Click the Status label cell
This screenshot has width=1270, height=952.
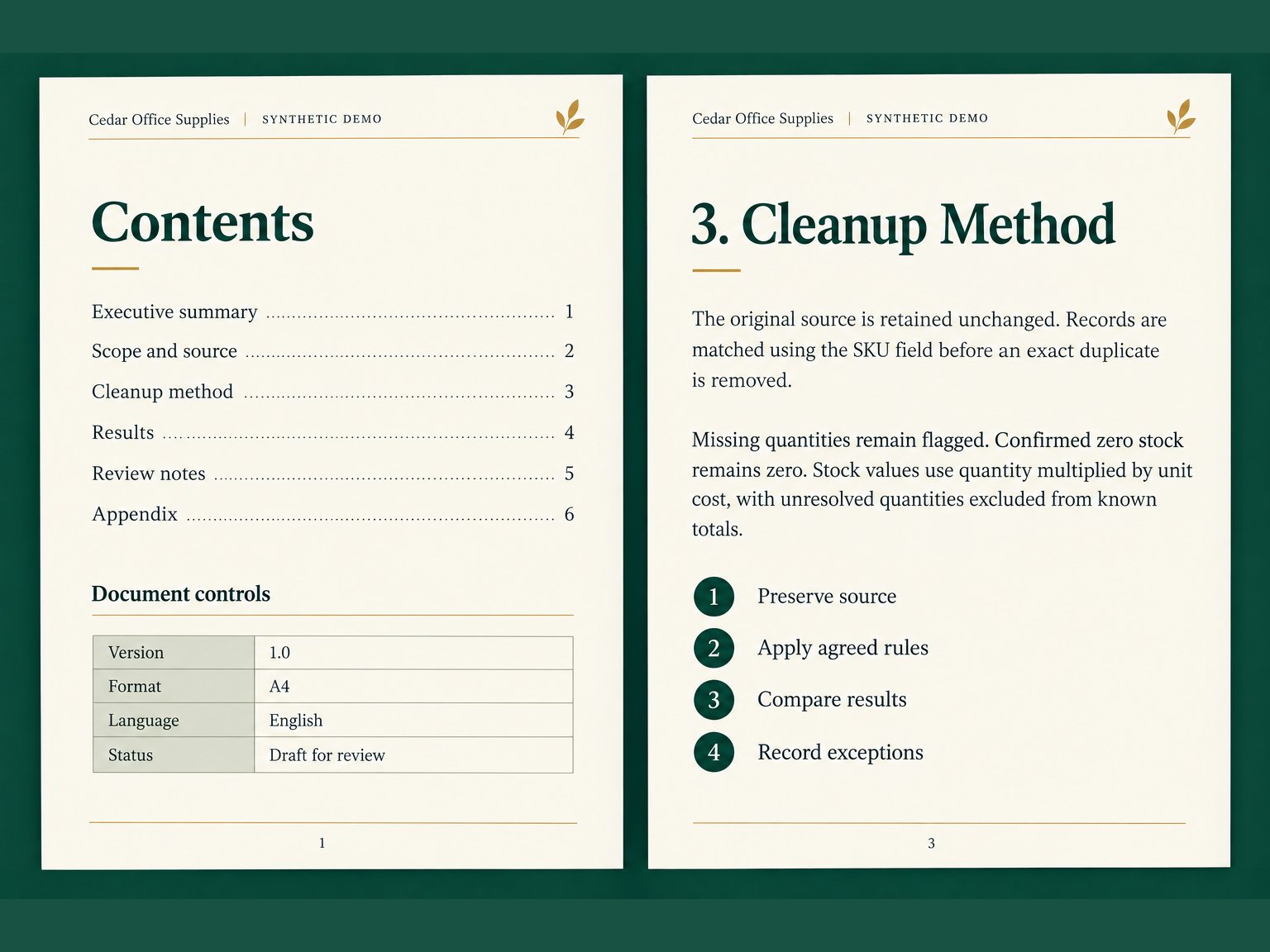174,755
